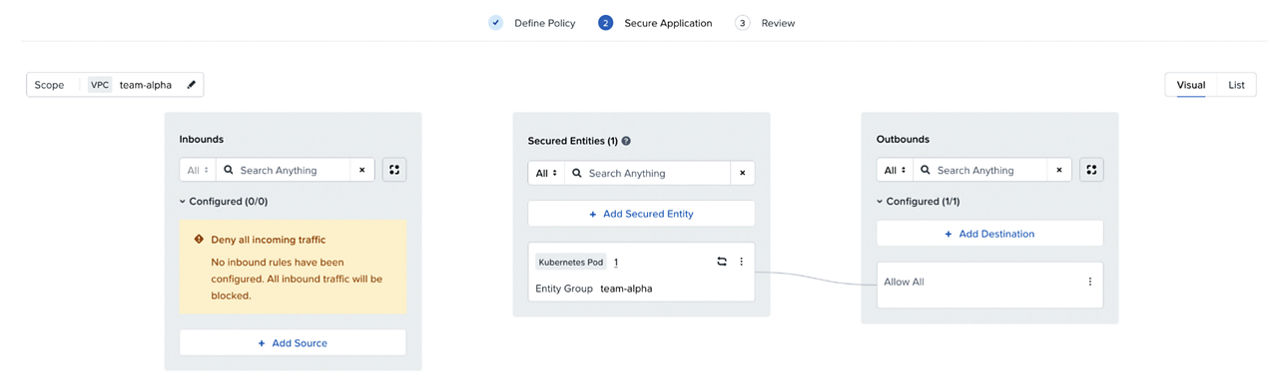Click the Inbounds panel title
Image resolution: width=1280 pixels, height=382 pixels.
pos(201,139)
